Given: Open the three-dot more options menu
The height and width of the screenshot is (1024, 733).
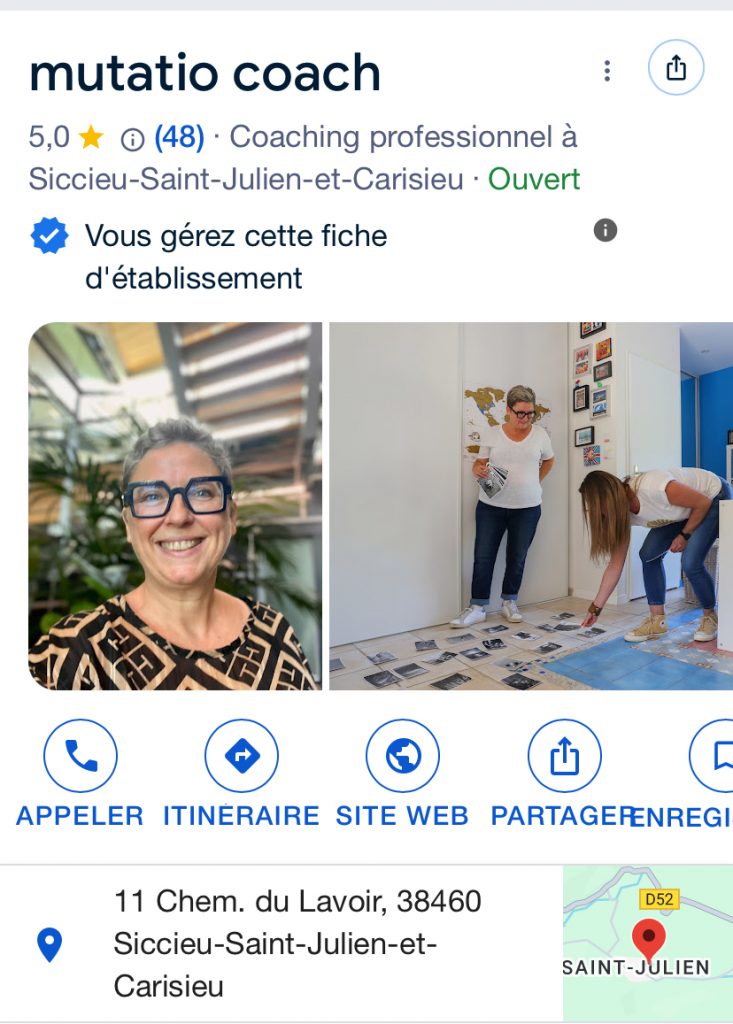Looking at the screenshot, I should point(607,71).
